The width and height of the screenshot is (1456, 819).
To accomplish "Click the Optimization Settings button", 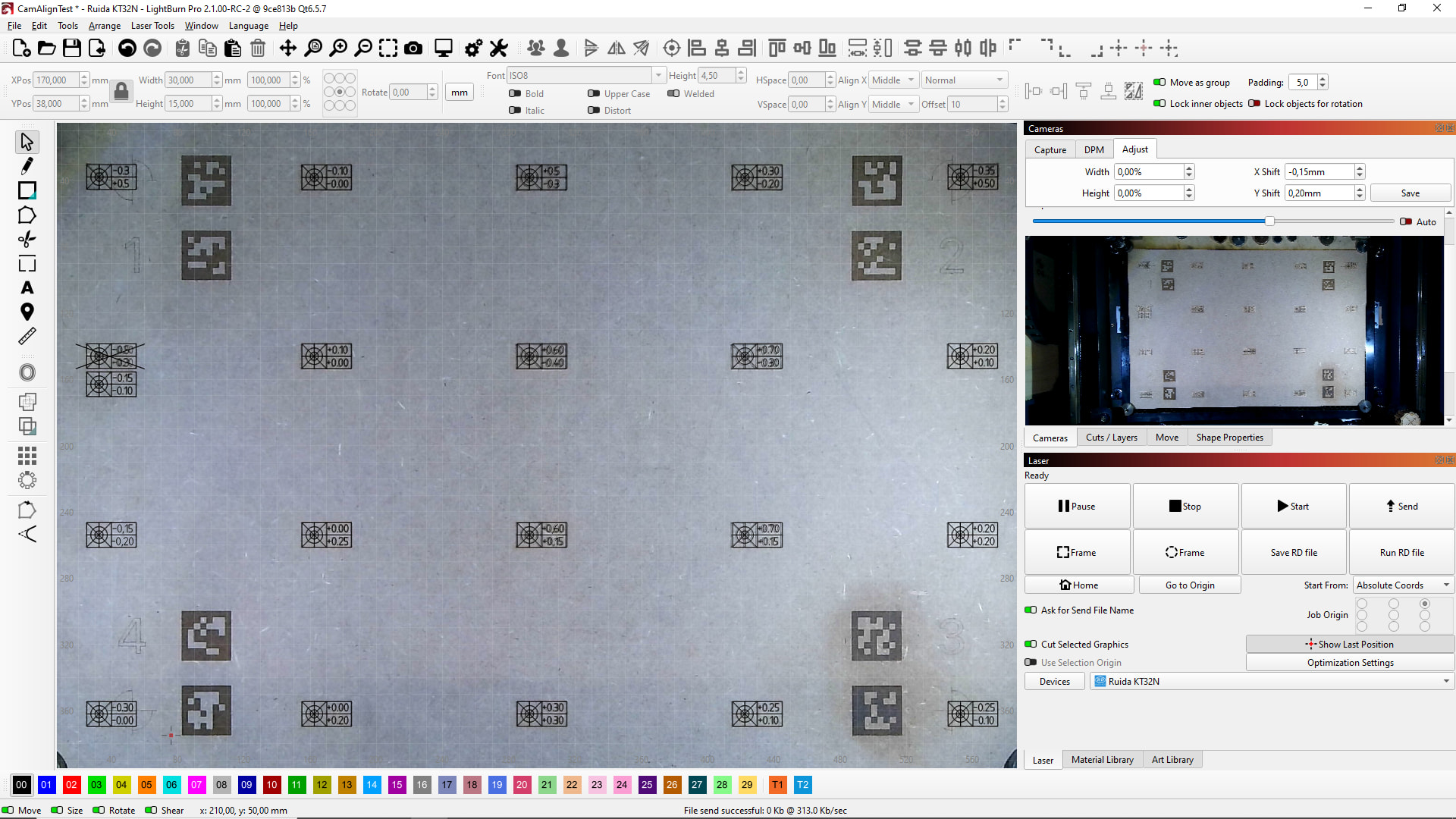I will (1350, 662).
